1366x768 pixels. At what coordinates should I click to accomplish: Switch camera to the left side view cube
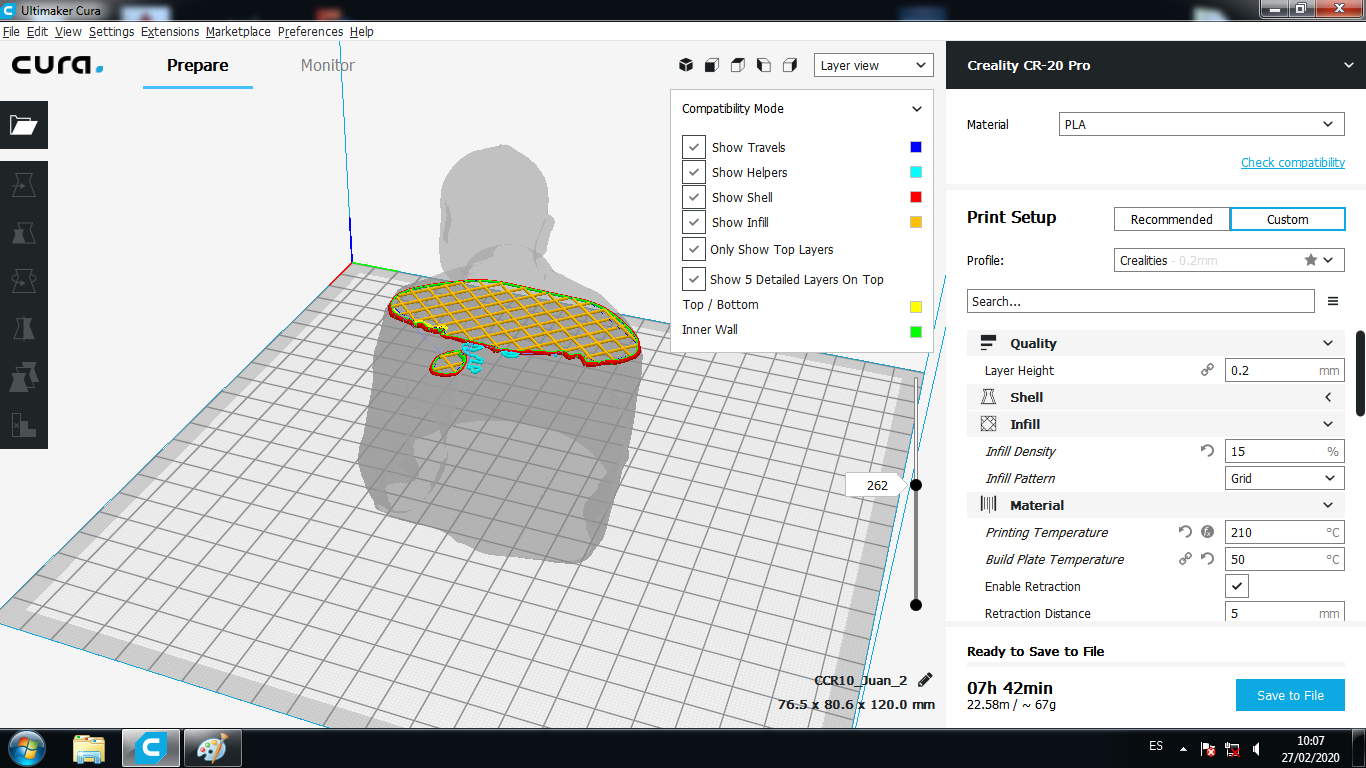tap(764, 65)
